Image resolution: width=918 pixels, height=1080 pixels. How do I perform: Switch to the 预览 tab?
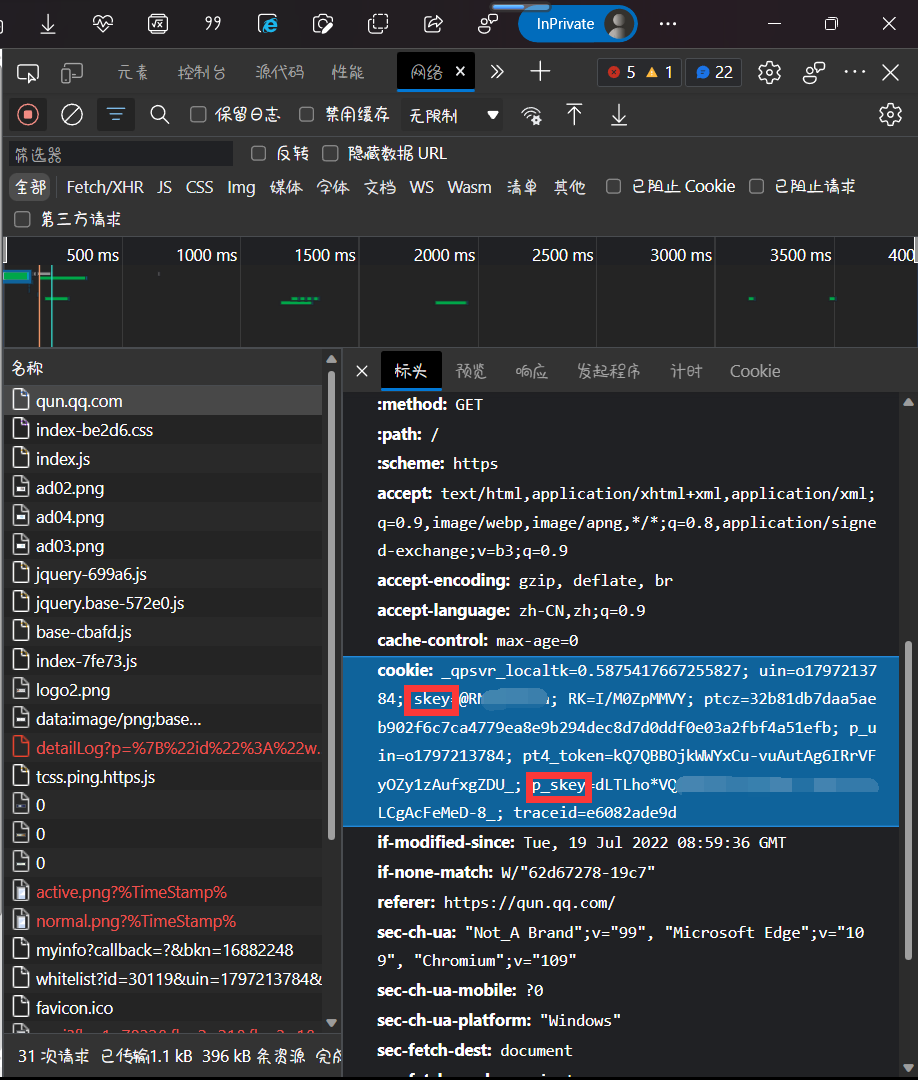(x=471, y=371)
